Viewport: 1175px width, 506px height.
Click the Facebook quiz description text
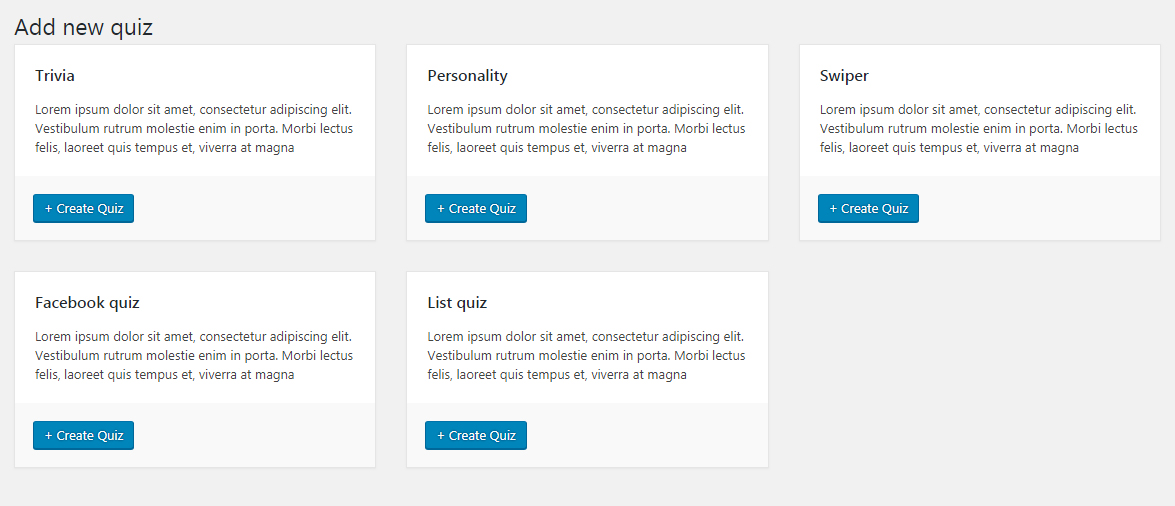pyautogui.click(x=194, y=355)
